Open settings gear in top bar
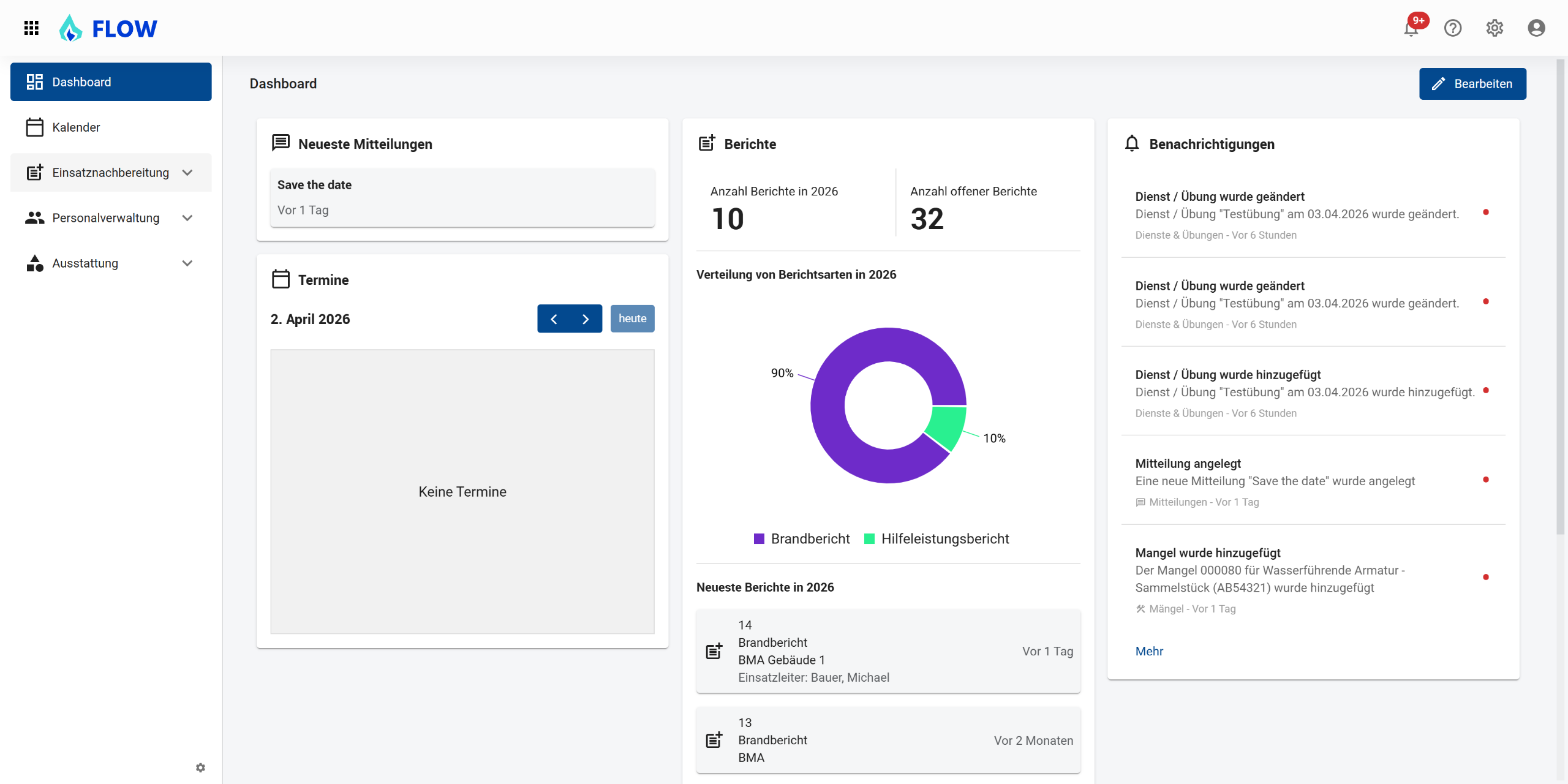The height and width of the screenshot is (784, 1568). point(1494,28)
